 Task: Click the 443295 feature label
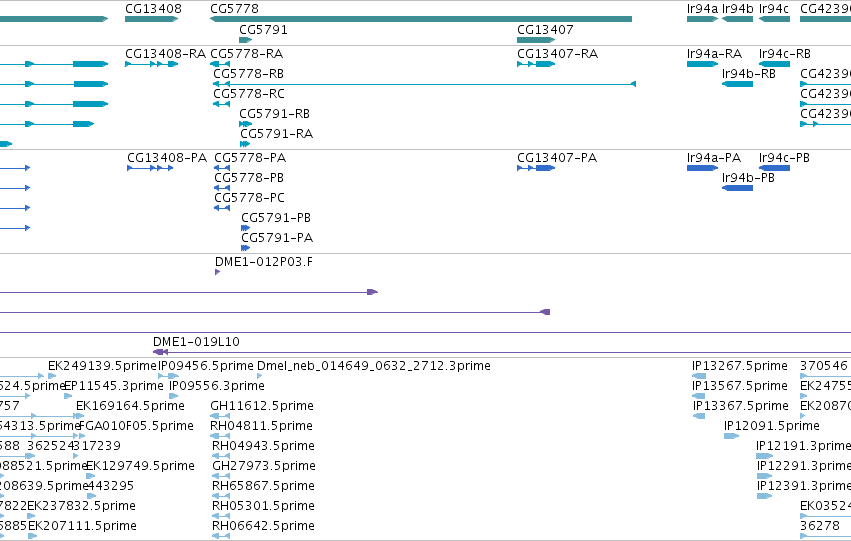click(x=110, y=486)
